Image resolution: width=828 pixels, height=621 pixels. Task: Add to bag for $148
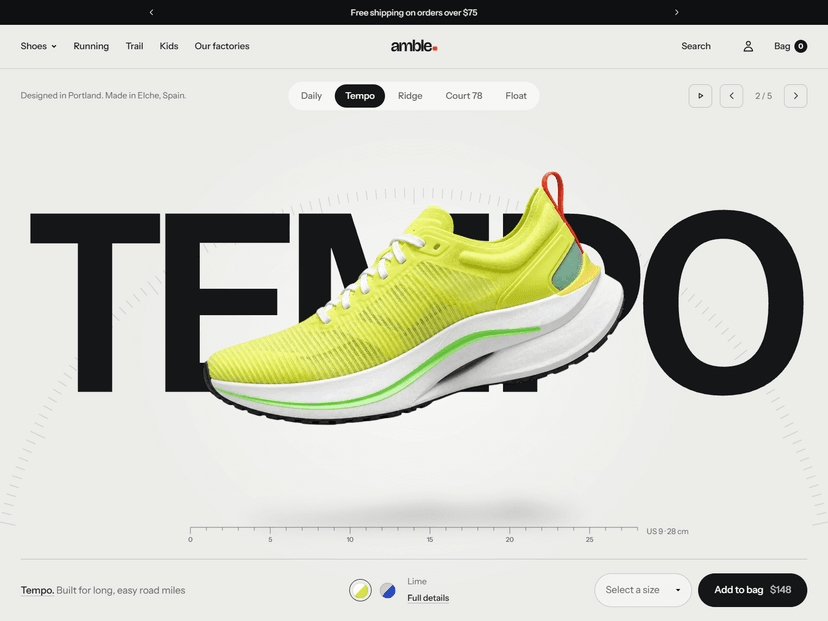[x=752, y=590]
